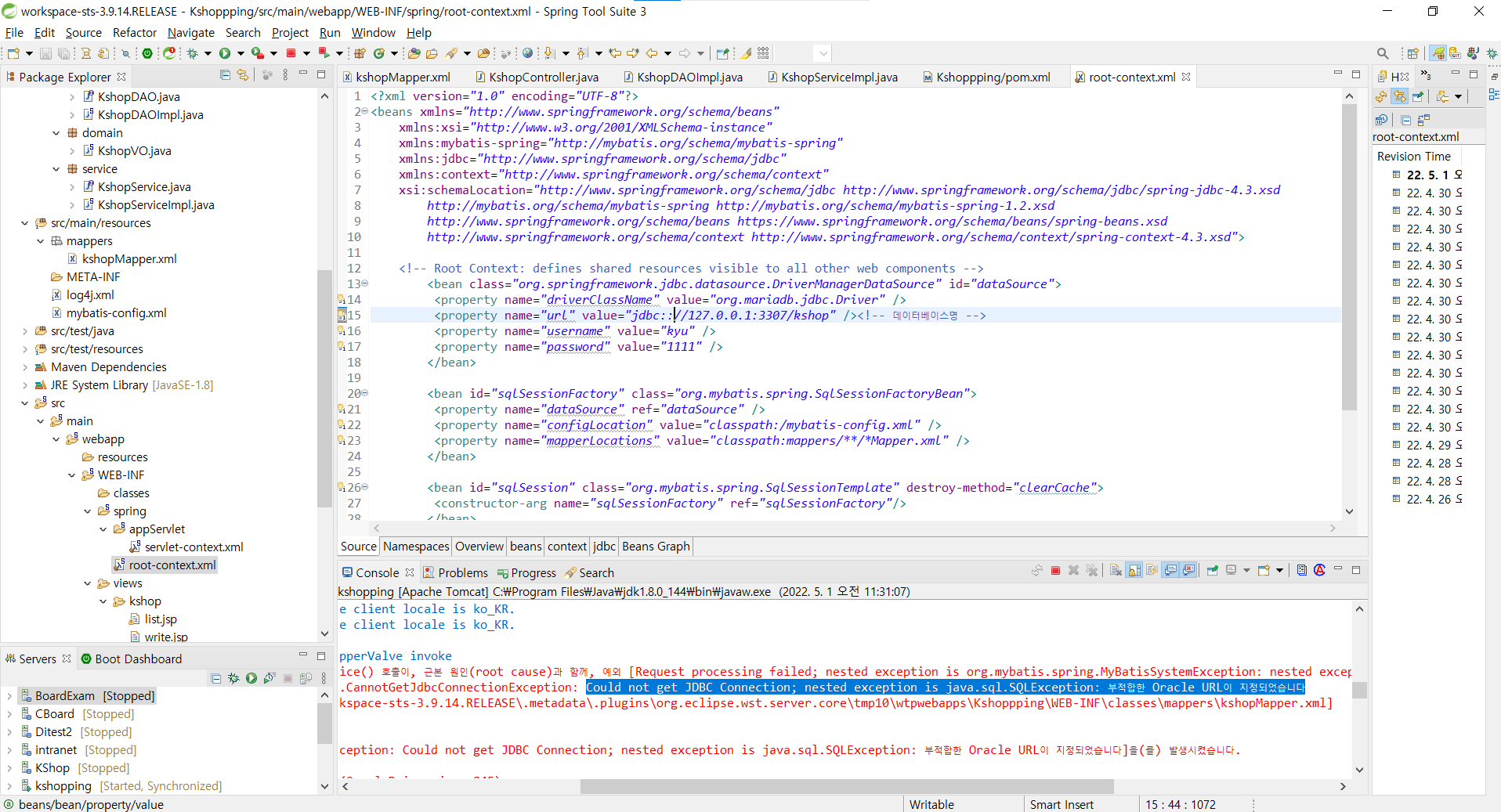This screenshot has width=1501, height=812.
Task: Click Collapse All icon in Package Explorer
Action: click(x=225, y=75)
